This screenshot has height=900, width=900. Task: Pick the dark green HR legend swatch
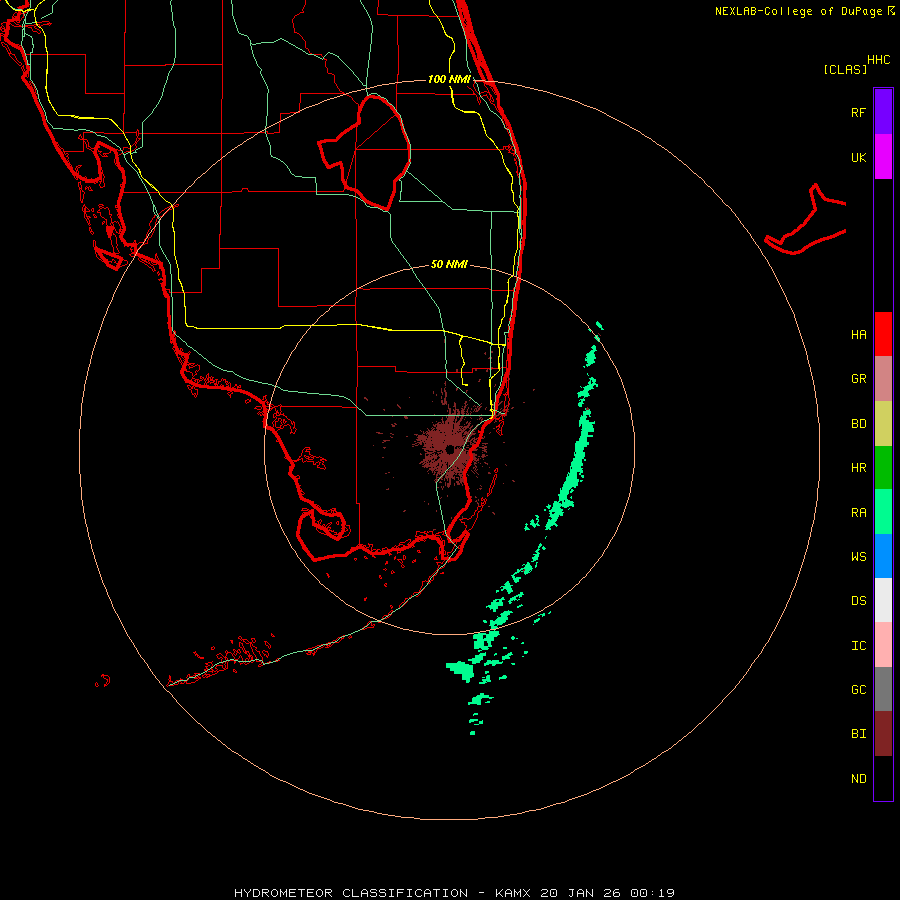point(883,468)
